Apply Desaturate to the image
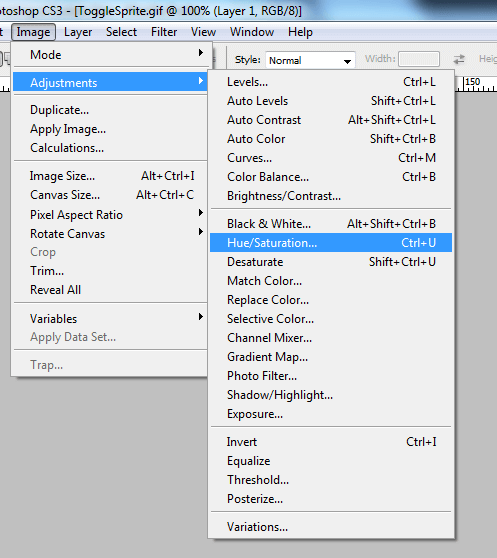 [x=331, y=262]
